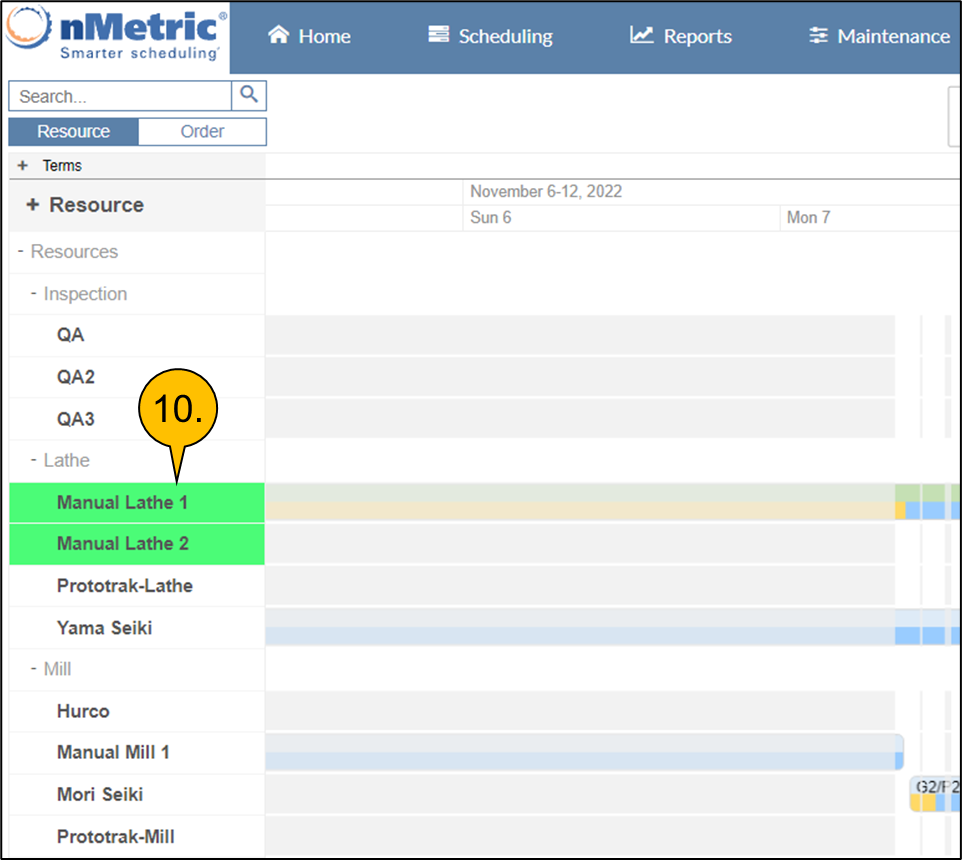Select Prototrak-Mill resource

point(137,836)
